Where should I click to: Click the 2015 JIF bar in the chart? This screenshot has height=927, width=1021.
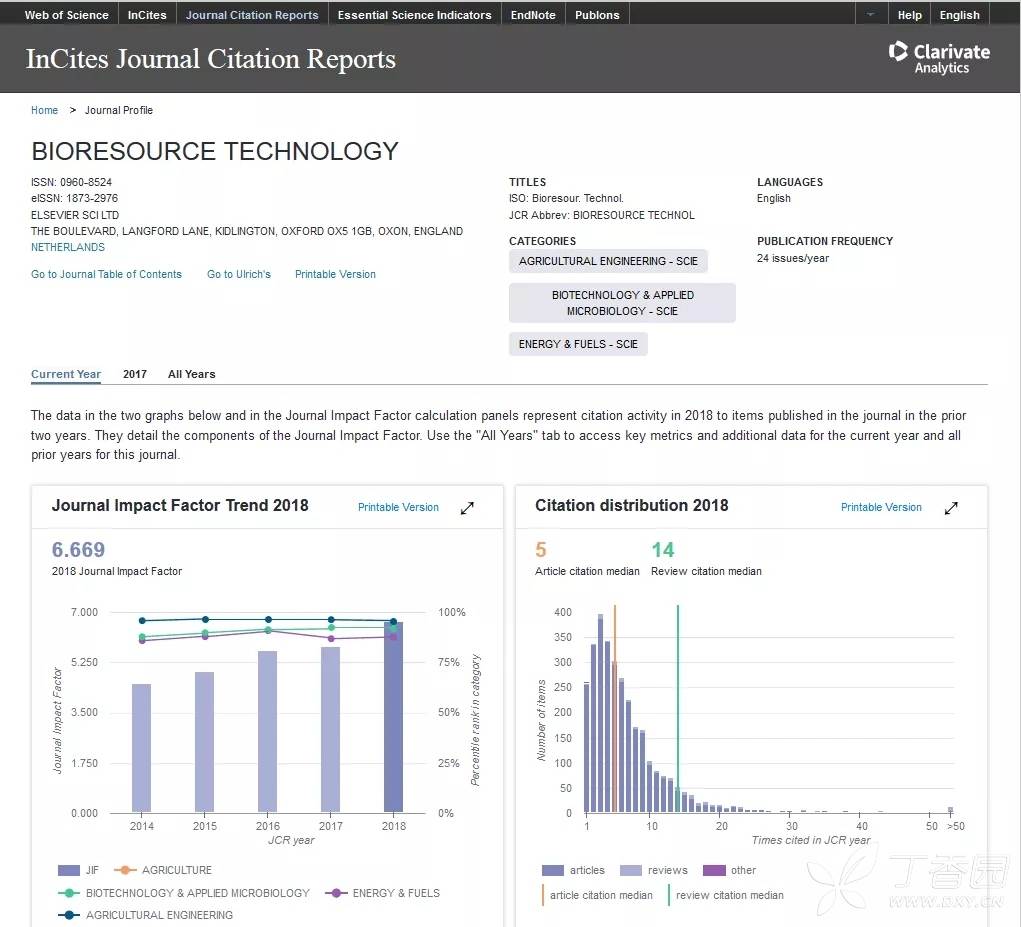(204, 742)
